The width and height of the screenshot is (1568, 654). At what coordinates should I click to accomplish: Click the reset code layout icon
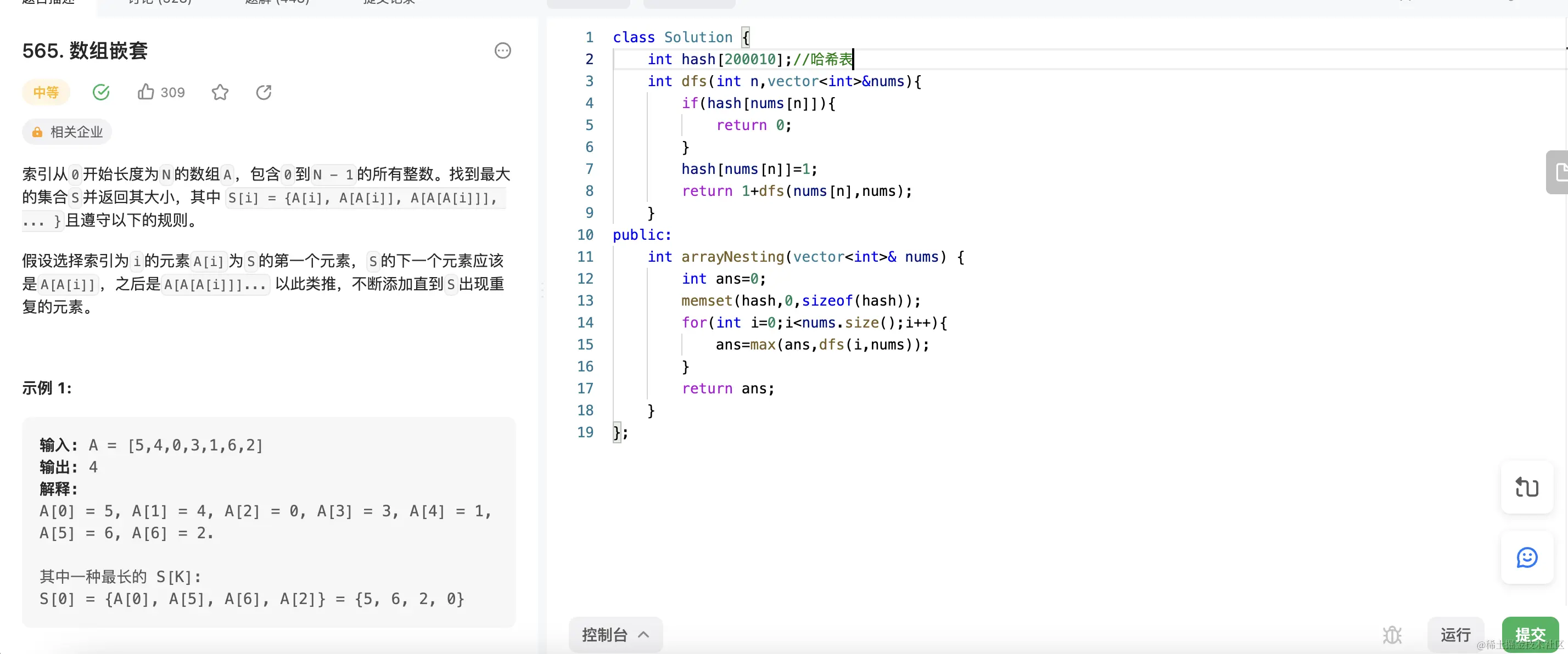click(1527, 487)
